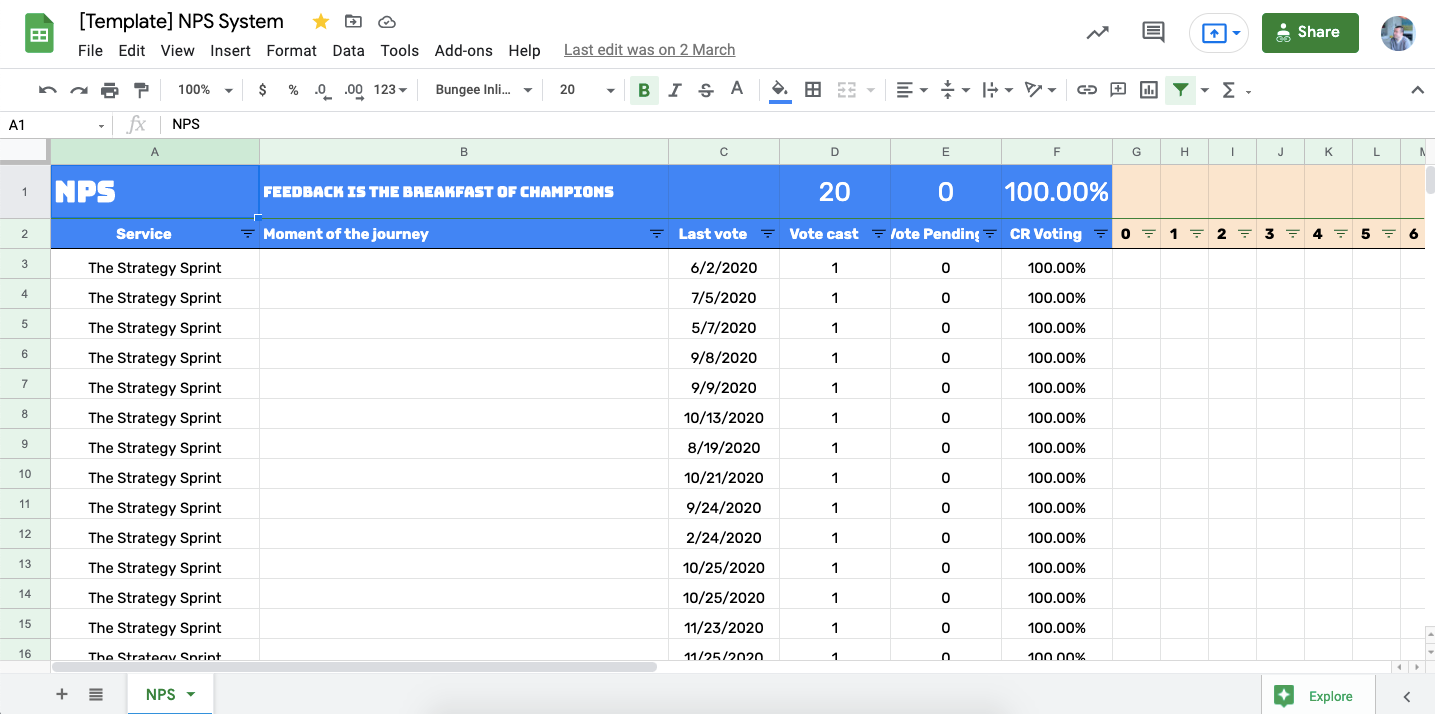Format as currency dollar icon

pyautogui.click(x=262, y=90)
